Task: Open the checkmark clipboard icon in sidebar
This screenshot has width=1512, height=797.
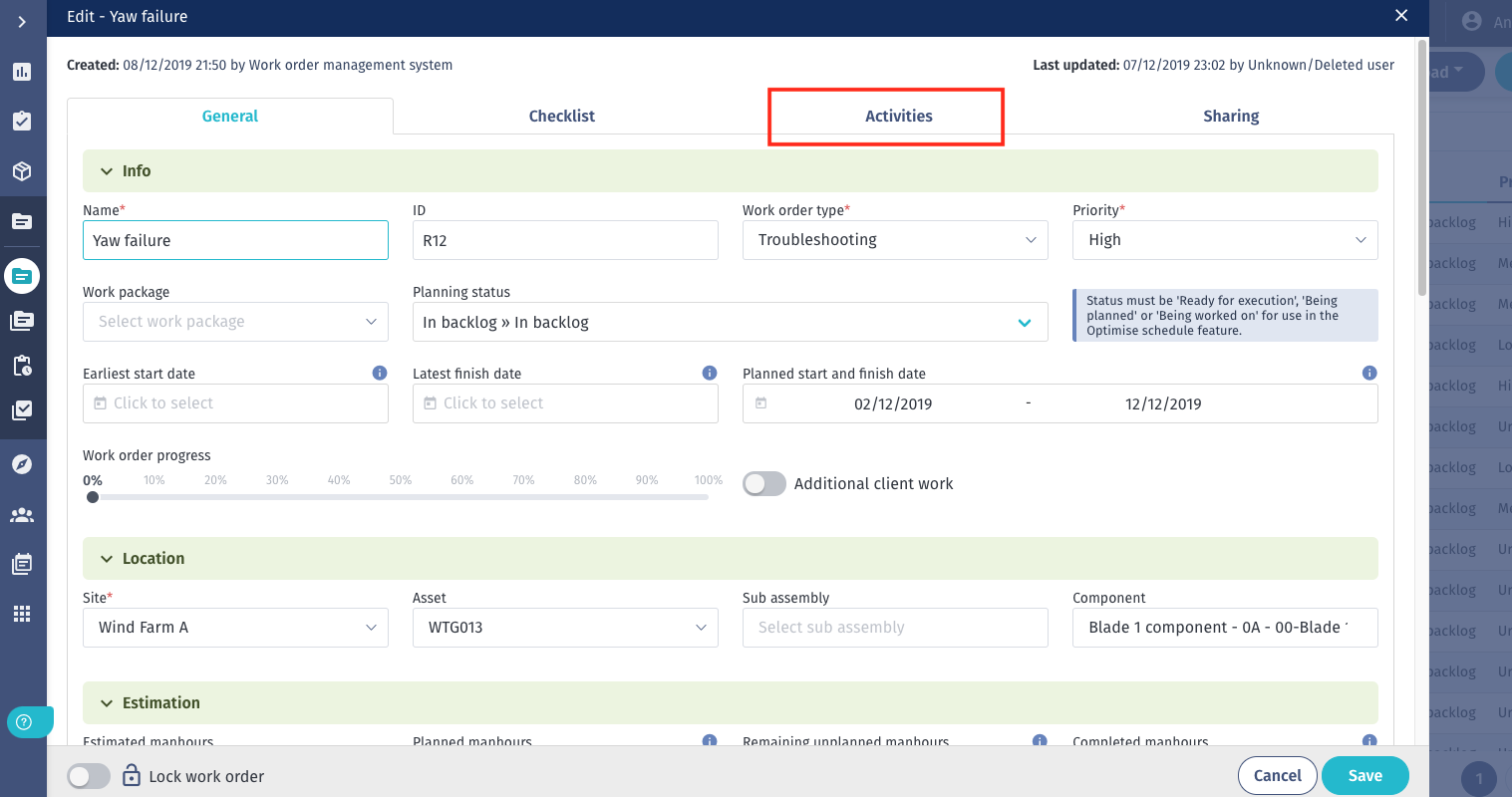Action: (x=22, y=122)
